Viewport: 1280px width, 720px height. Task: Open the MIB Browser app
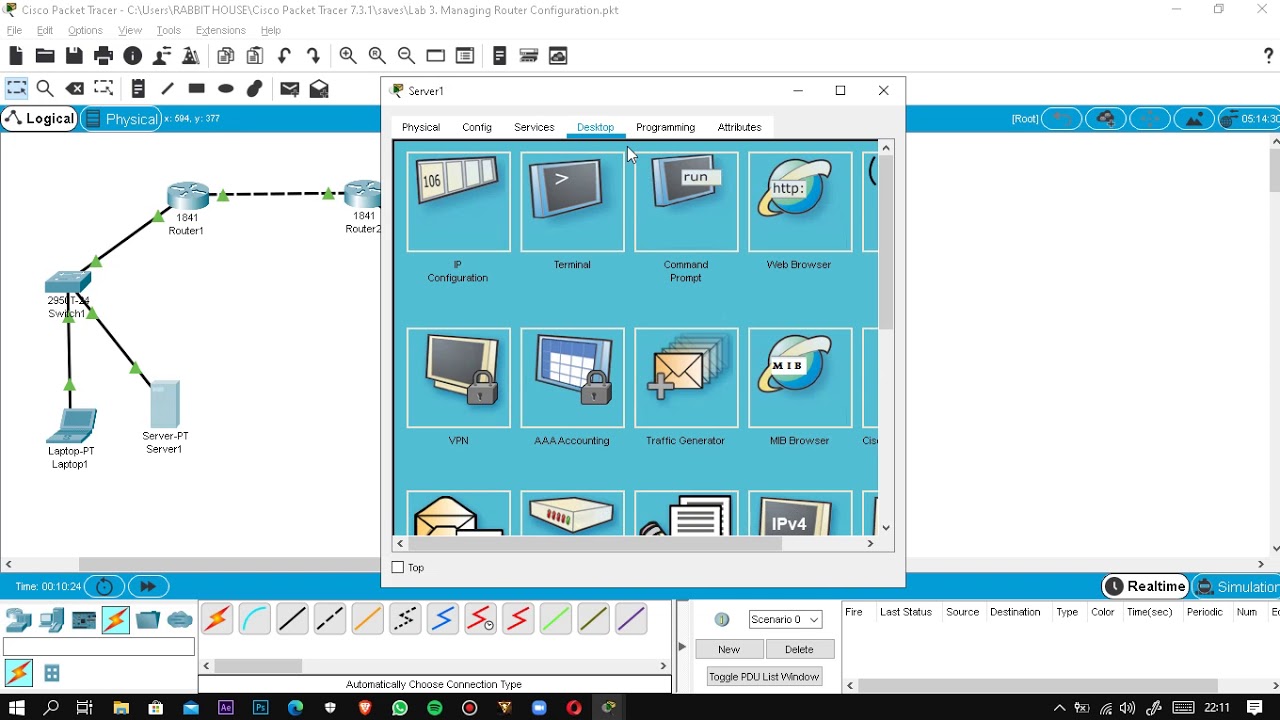[x=800, y=378]
